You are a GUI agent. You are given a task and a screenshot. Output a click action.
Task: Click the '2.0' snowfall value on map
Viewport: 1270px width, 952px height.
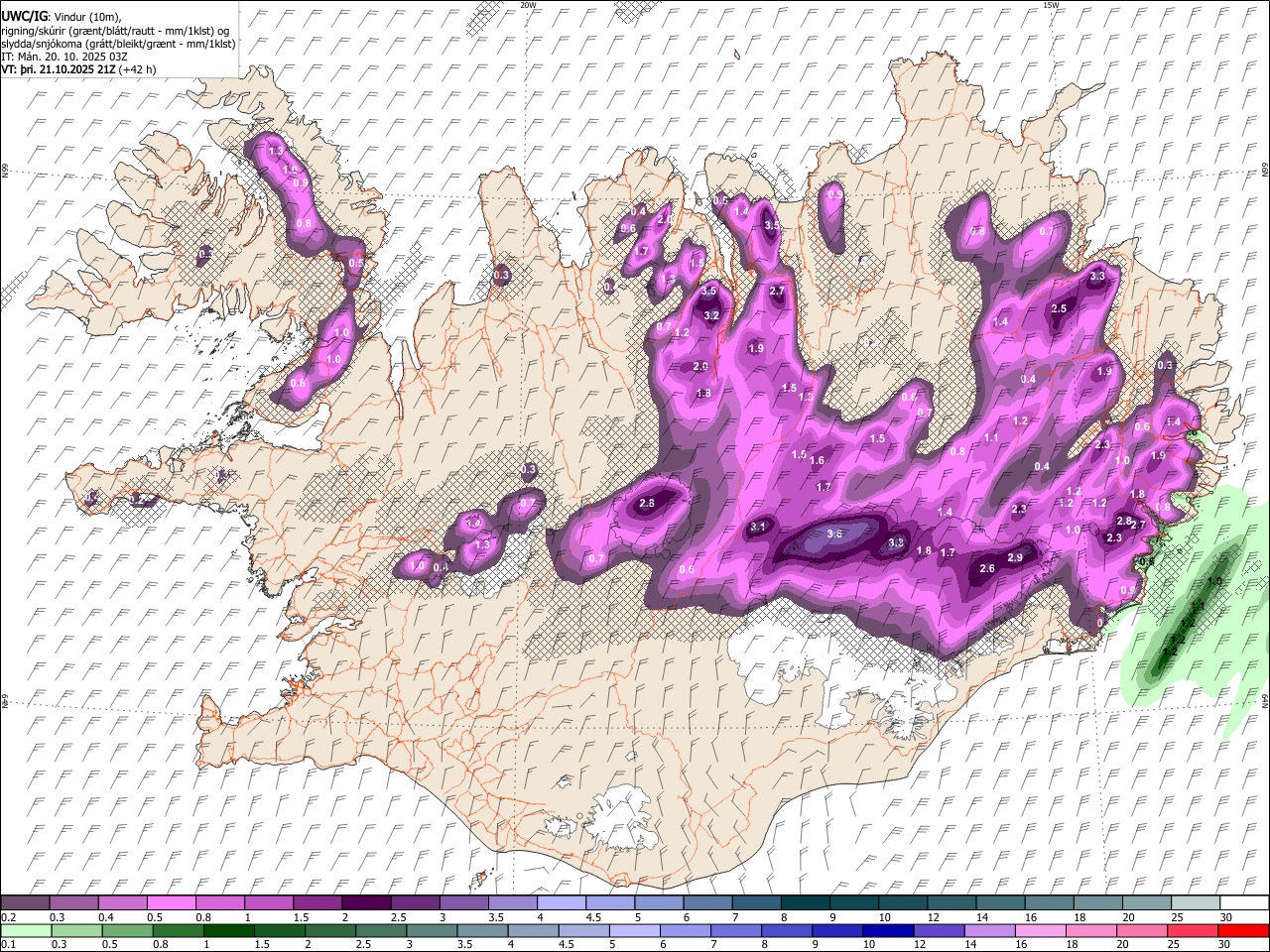point(700,367)
